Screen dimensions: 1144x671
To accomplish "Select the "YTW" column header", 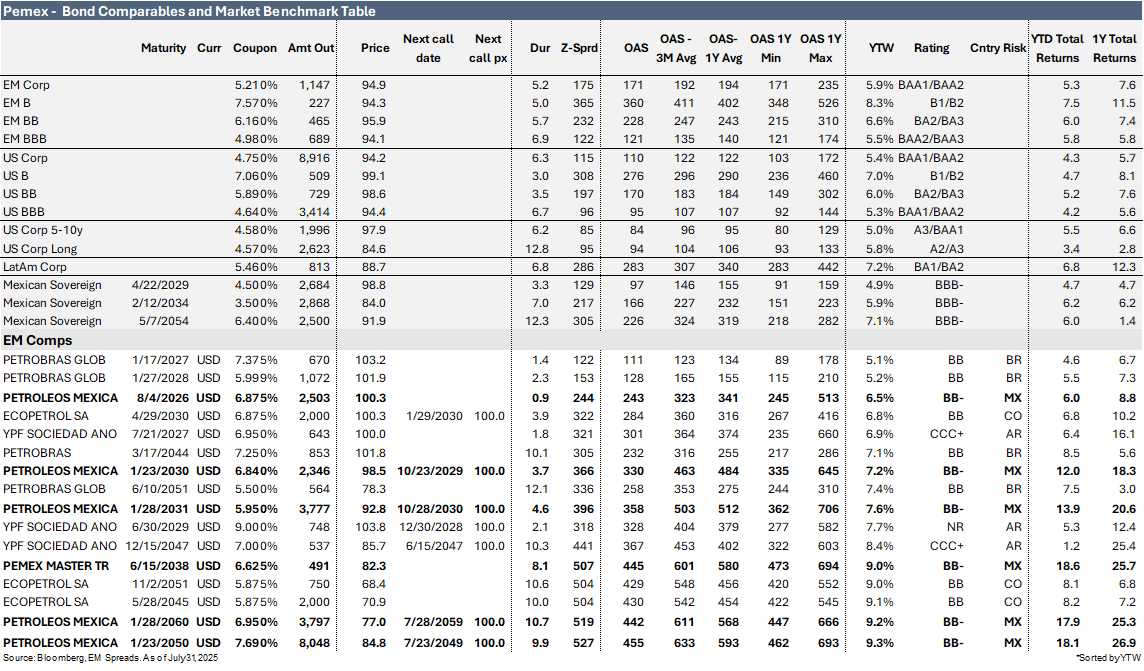I will pyautogui.click(x=881, y=48).
